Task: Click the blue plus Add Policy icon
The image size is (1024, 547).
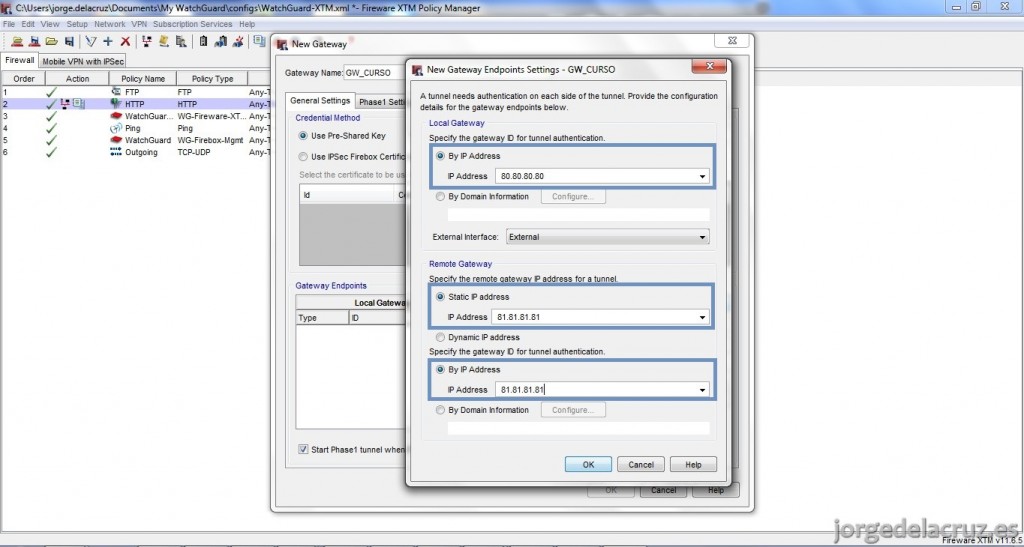Action: coord(108,42)
